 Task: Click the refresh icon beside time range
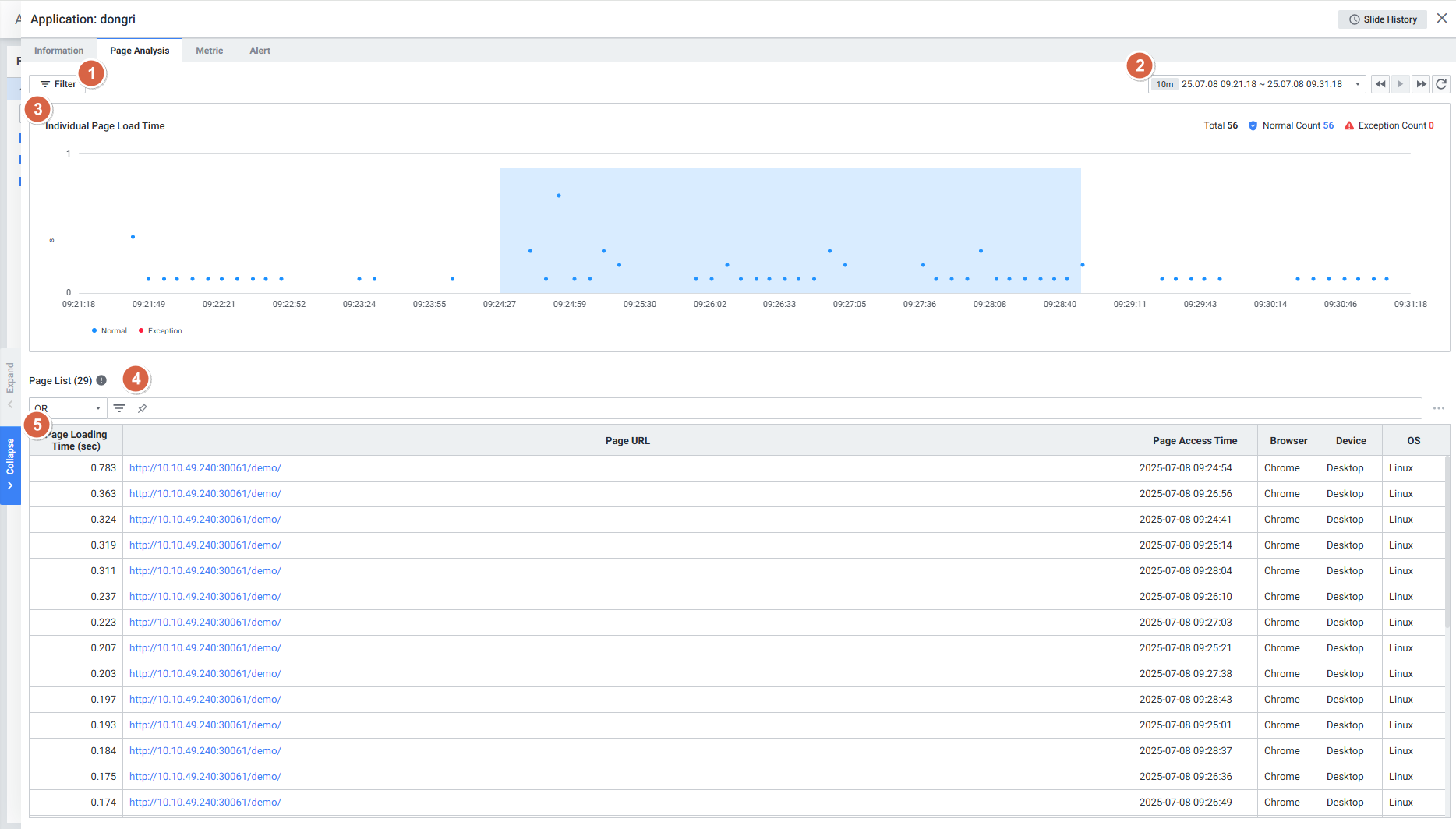point(1441,84)
